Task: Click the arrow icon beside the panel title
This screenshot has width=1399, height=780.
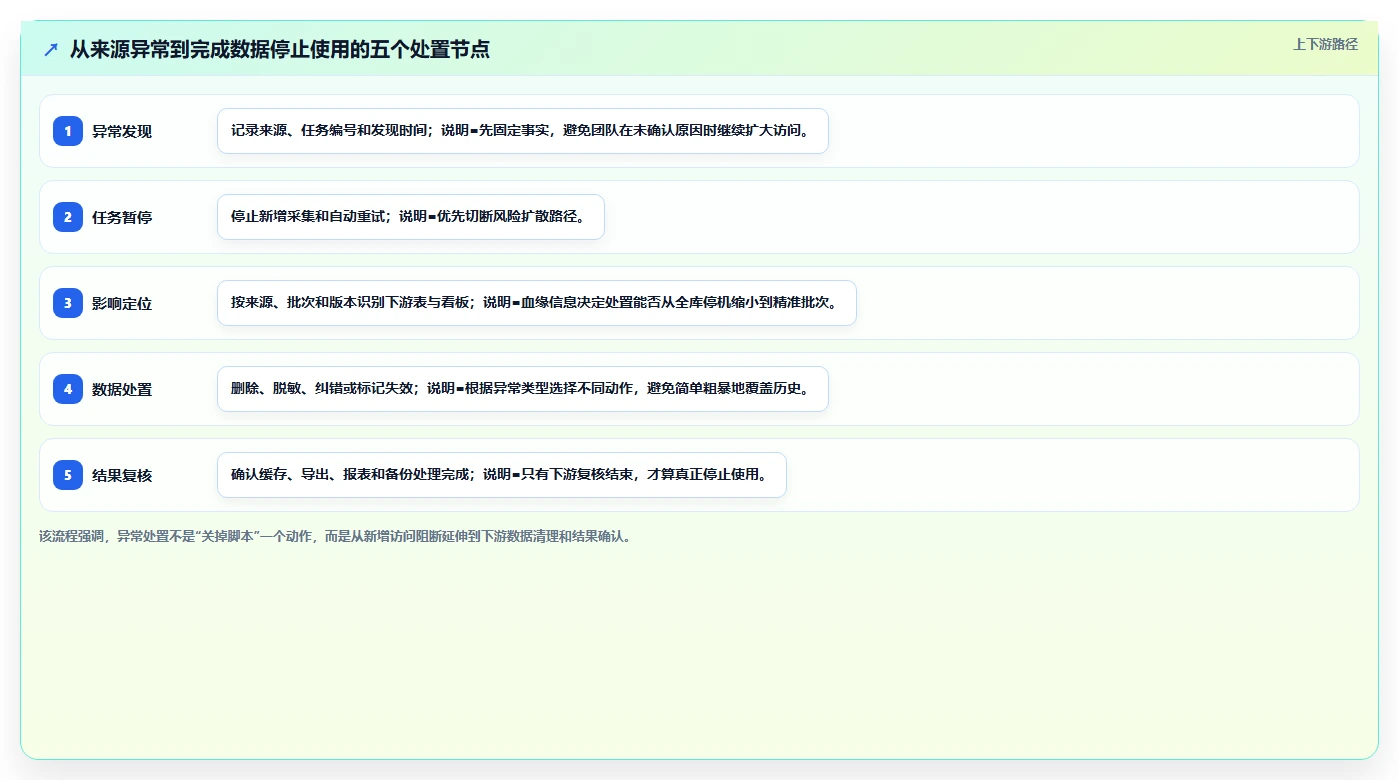Action: click(50, 49)
